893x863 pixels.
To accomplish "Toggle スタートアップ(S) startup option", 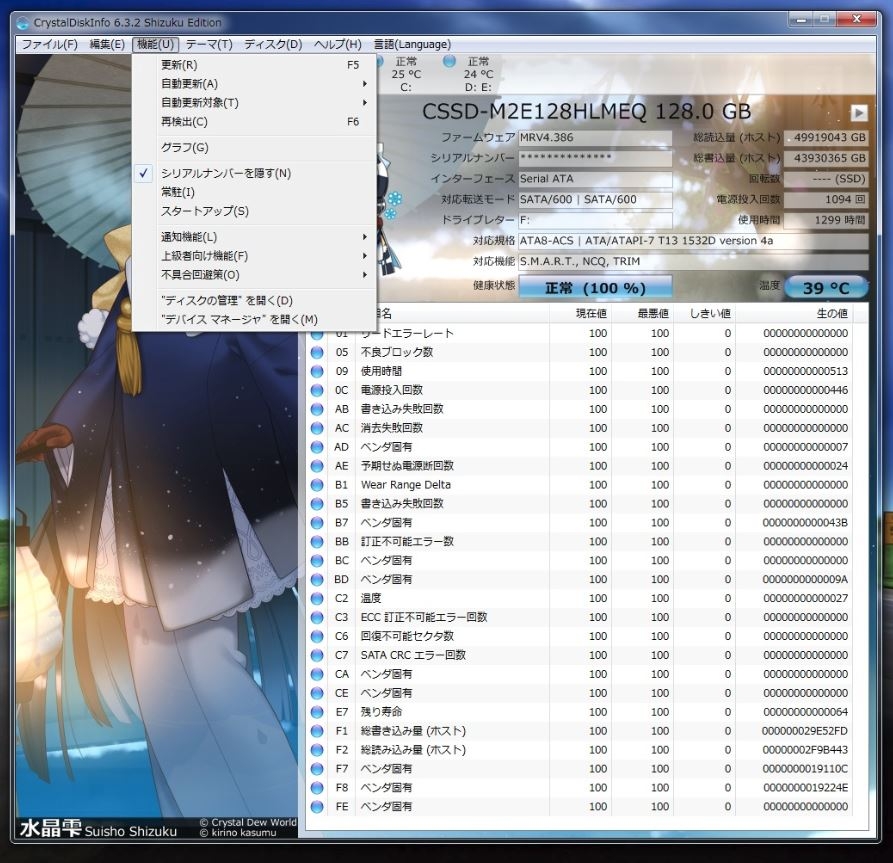I will (x=204, y=211).
